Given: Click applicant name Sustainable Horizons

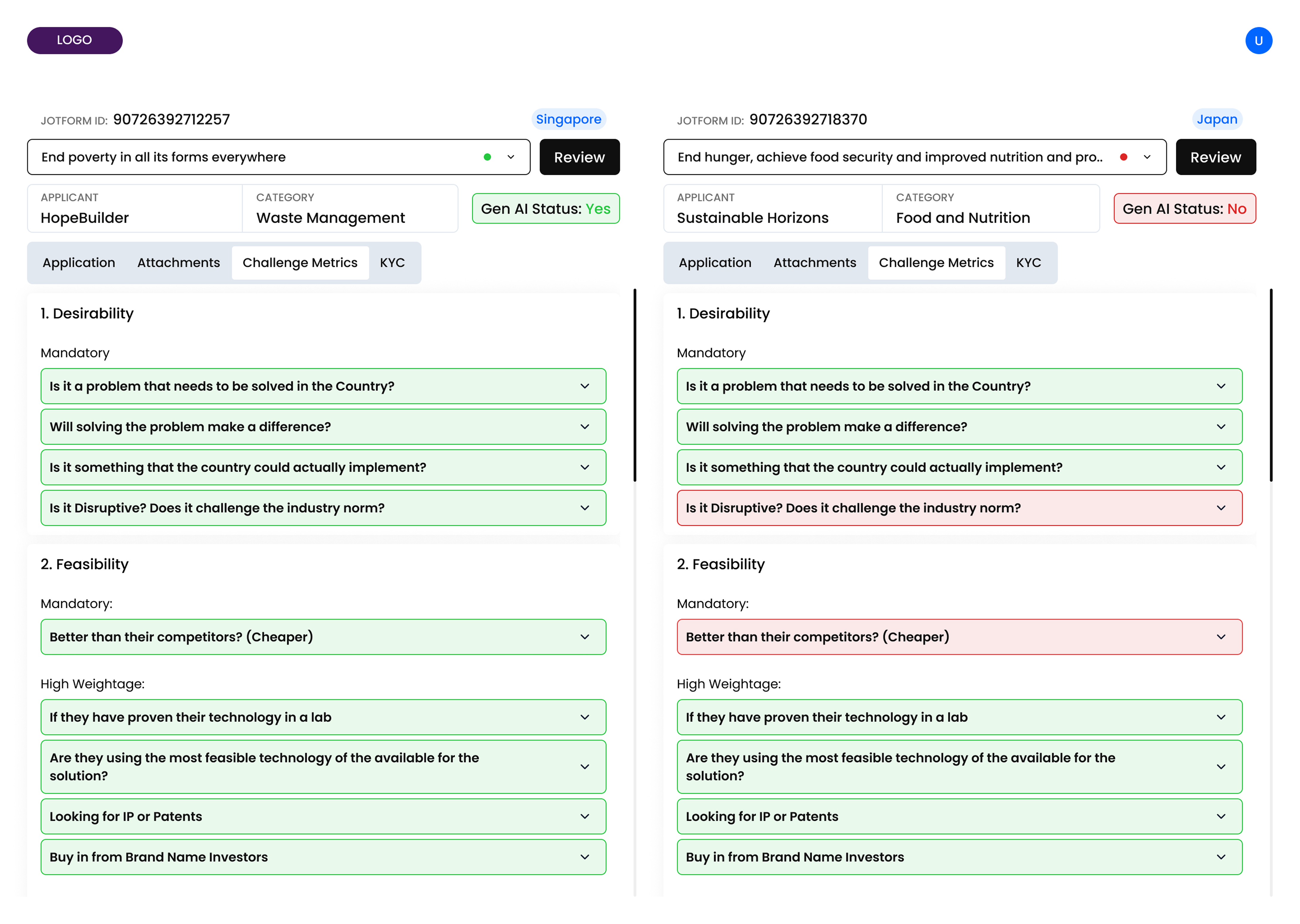Looking at the screenshot, I should point(753,218).
